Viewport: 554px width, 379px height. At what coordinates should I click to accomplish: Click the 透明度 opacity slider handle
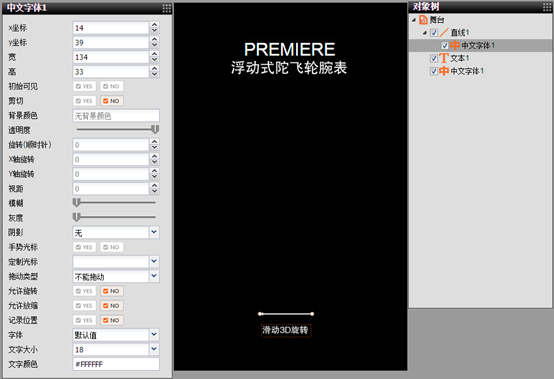coord(155,129)
